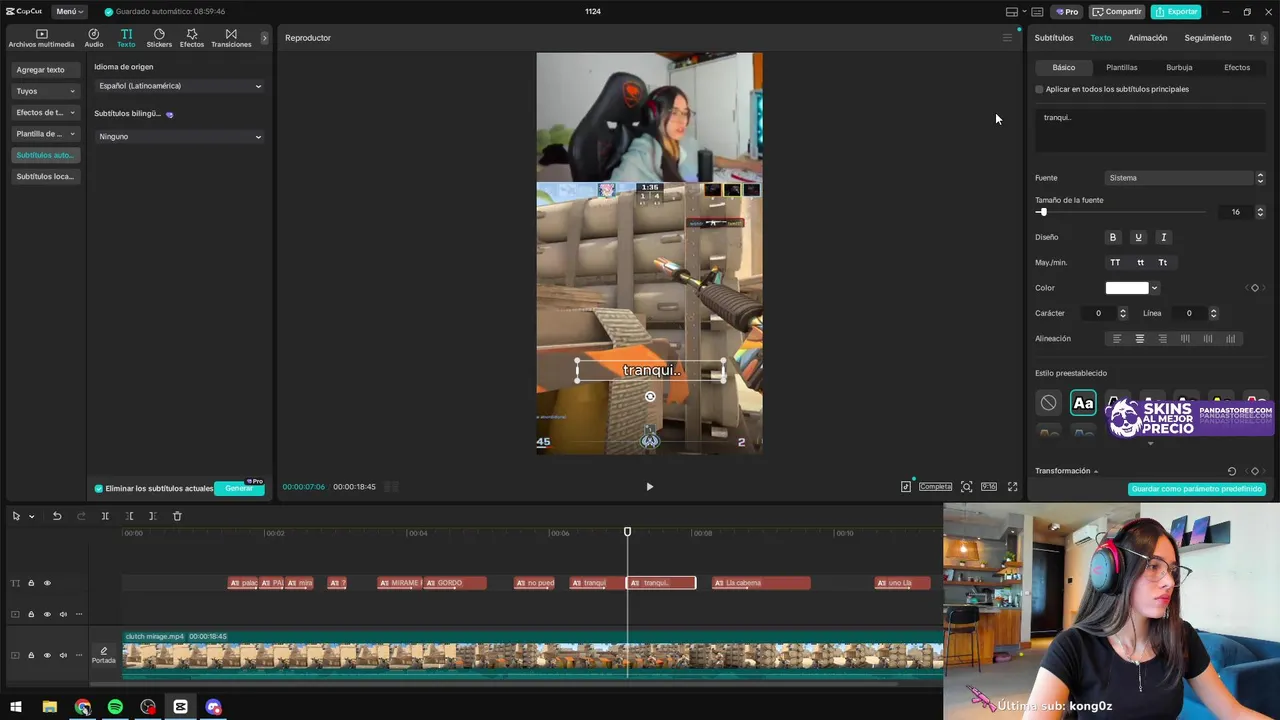Image resolution: width=1280 pixels, height=720 pixels.
Task: Click the split clip icon
Action: 105,516
